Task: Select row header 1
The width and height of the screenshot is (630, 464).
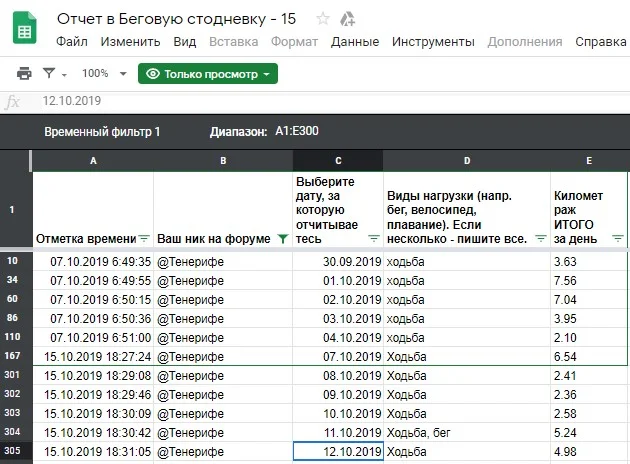Action: pyautogui.click(x=12, y=209)
